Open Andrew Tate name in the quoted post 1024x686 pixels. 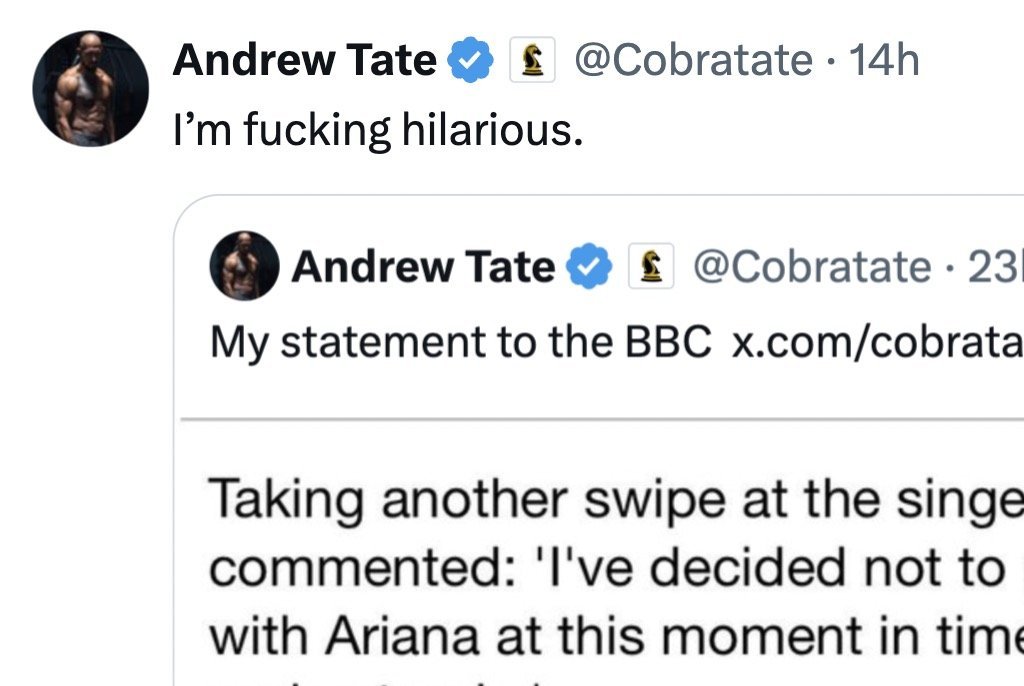tap(423, 267)
